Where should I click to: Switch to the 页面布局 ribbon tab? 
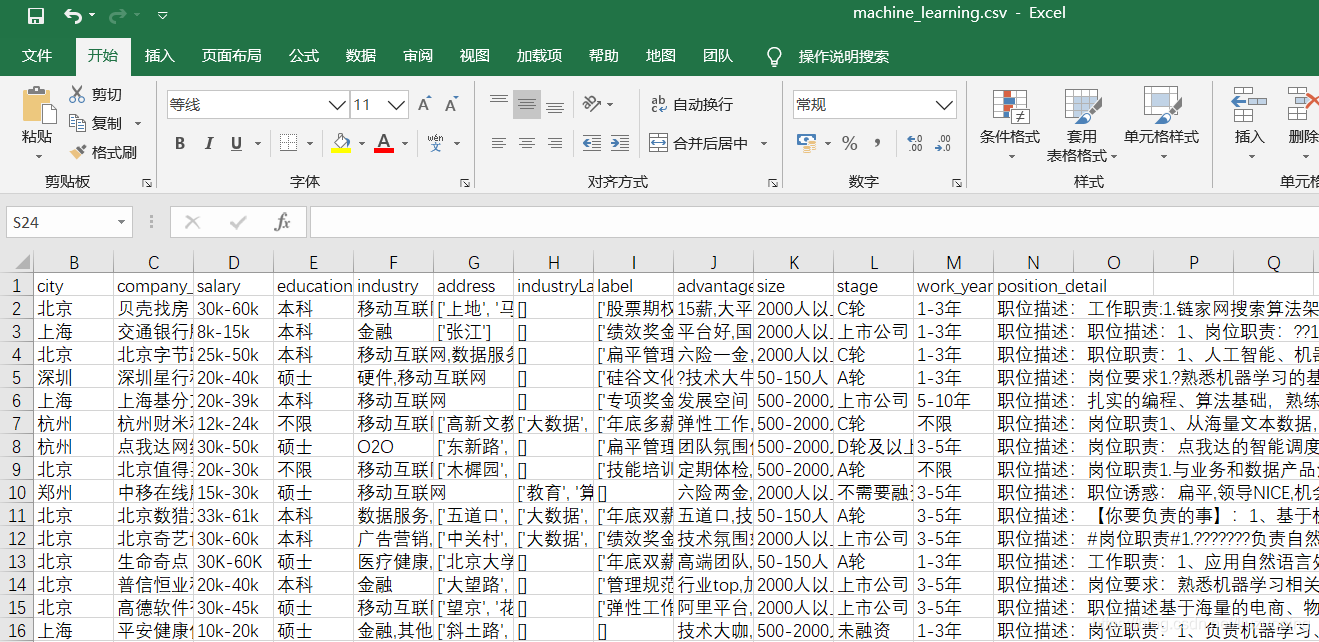[x=231, y=56]
